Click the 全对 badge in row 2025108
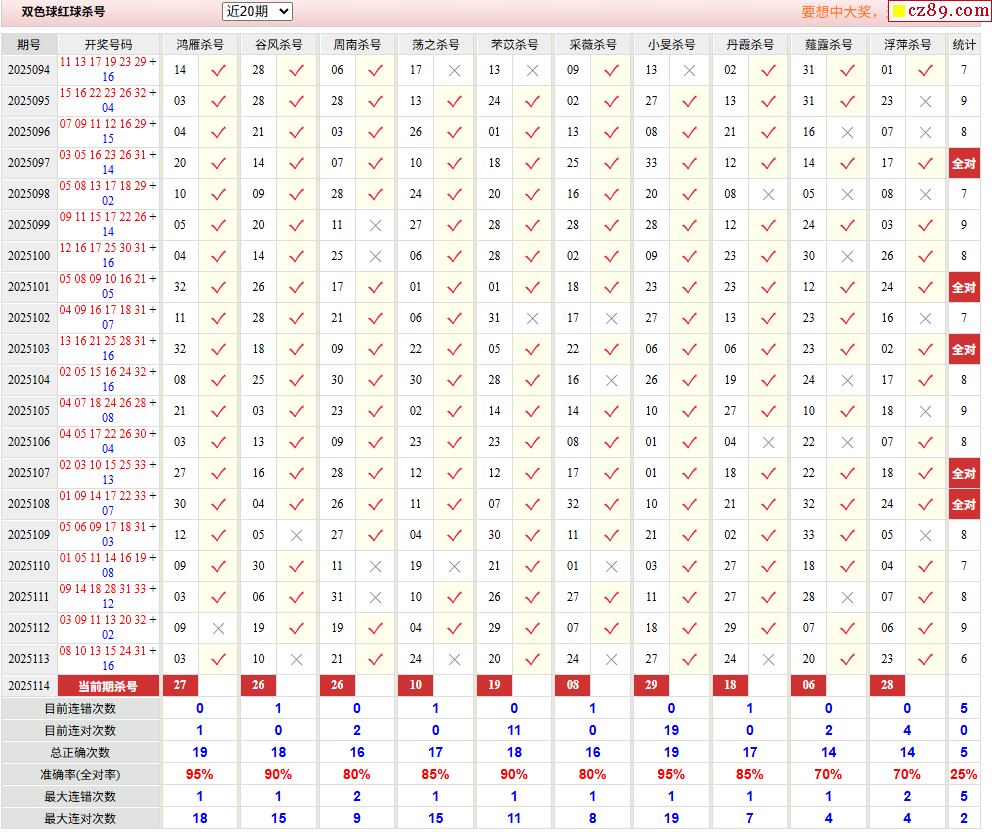Screen dimensions: 992x832 pos(963,504)
